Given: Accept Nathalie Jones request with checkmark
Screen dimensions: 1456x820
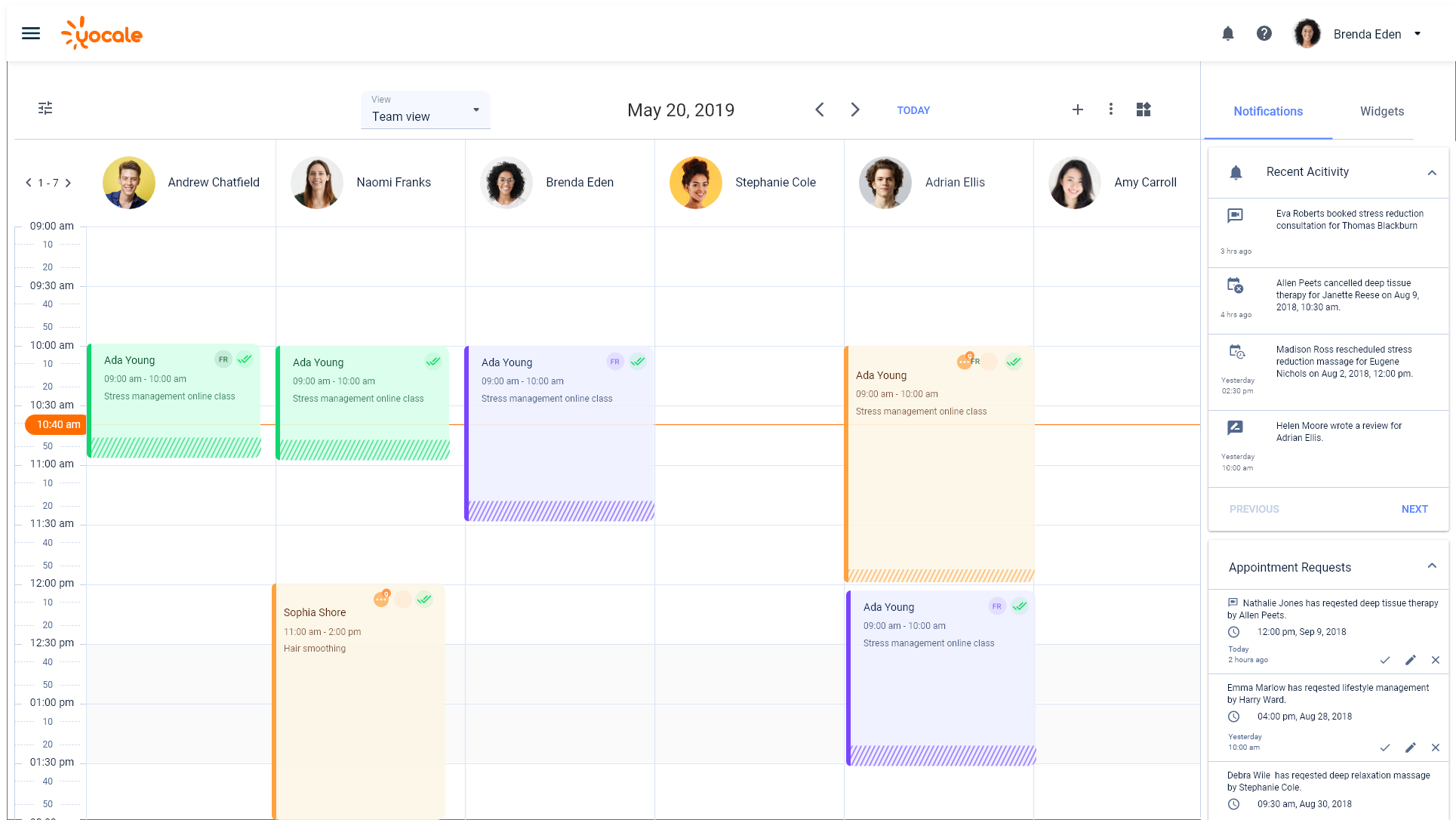Looking at the screenshot, I should (x=1385, y=660).
